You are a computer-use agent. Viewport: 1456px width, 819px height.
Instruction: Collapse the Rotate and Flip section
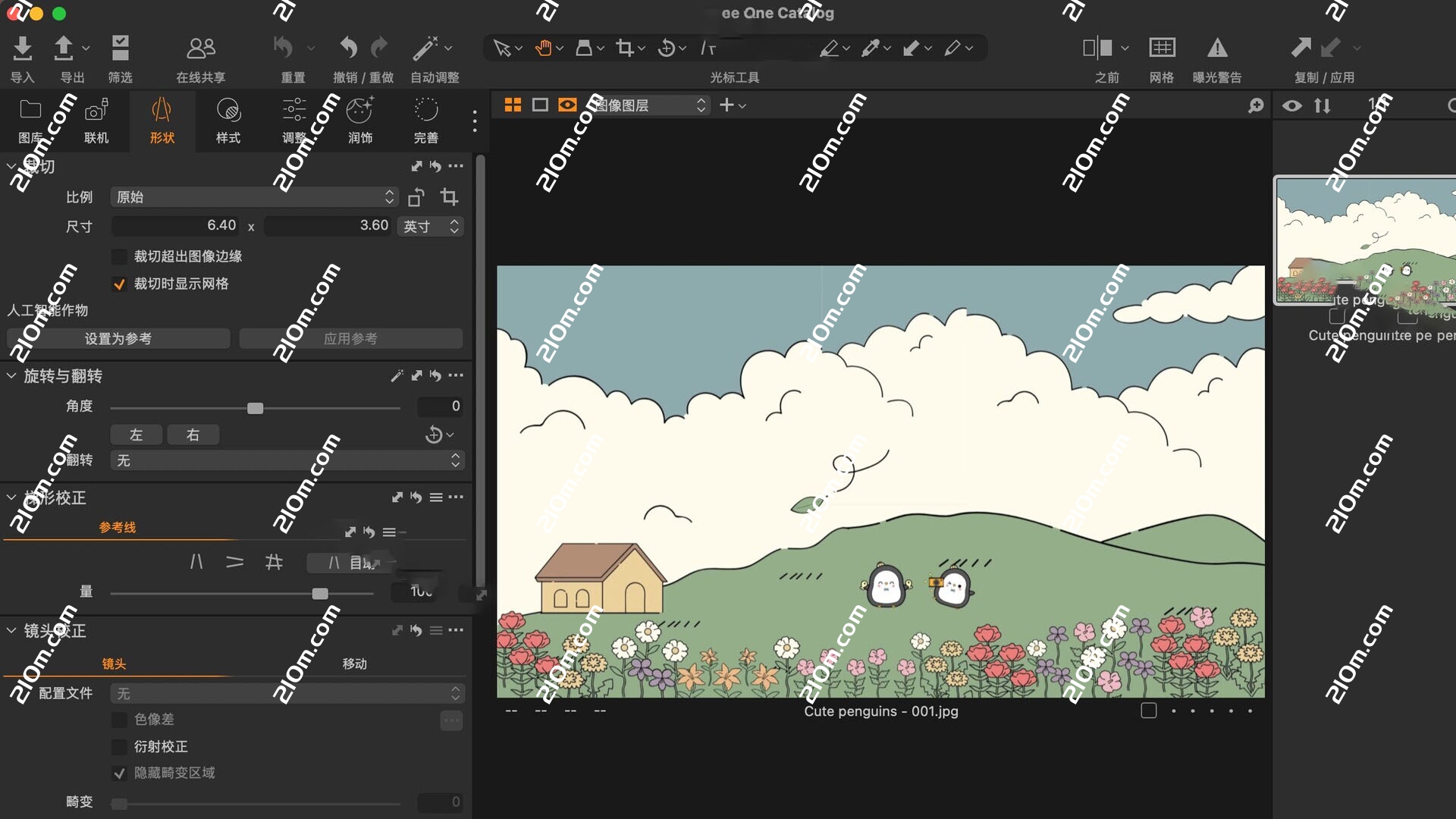(x=11, y=376)
